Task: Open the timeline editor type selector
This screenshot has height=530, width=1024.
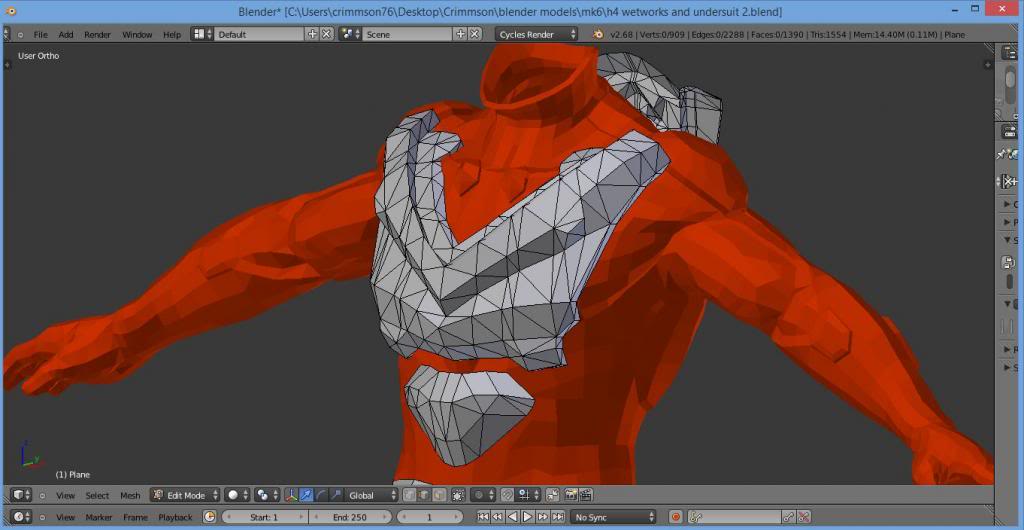Action: tap(22, 517)
